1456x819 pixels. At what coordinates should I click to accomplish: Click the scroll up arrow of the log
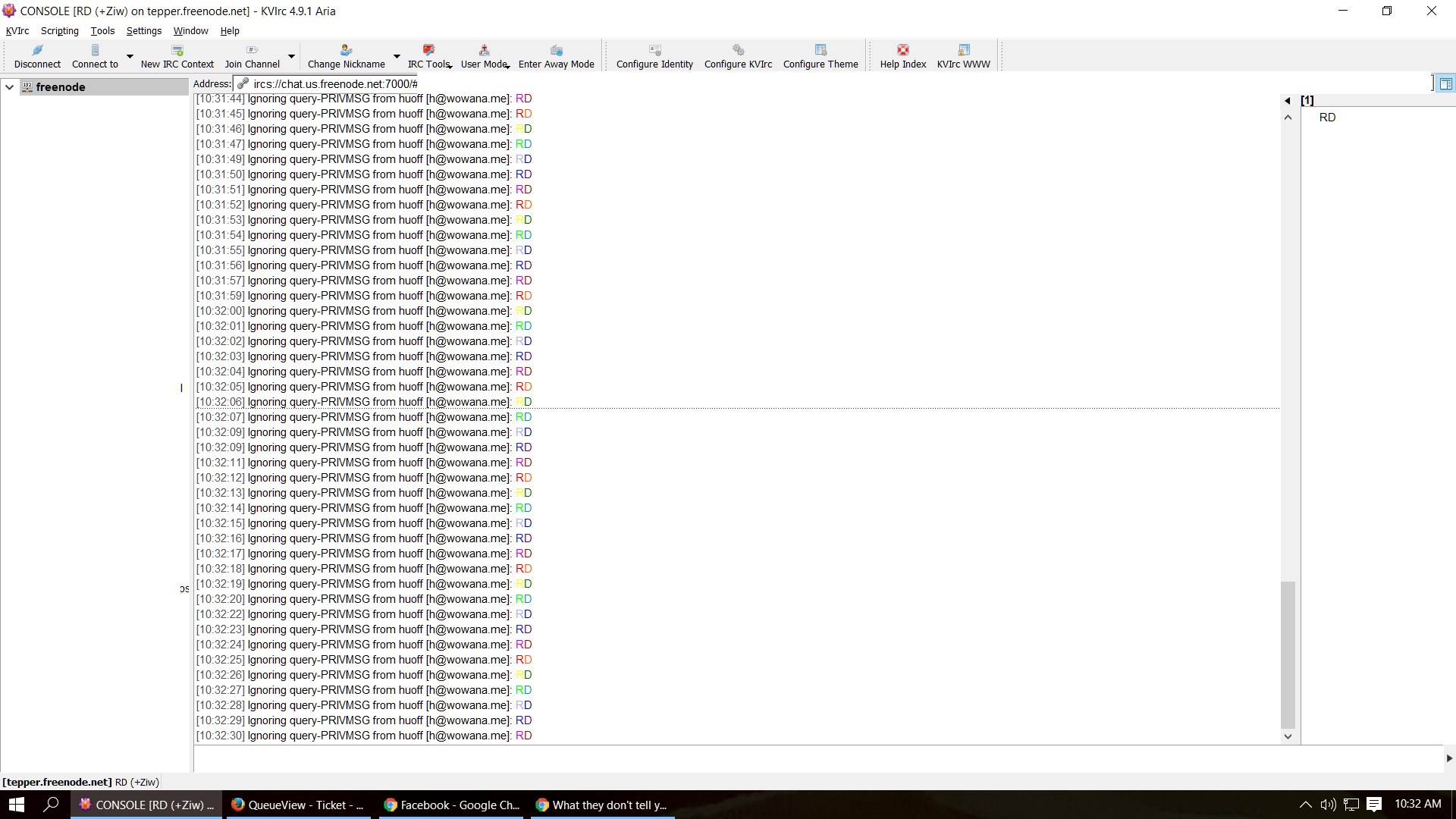[1288, 118]
